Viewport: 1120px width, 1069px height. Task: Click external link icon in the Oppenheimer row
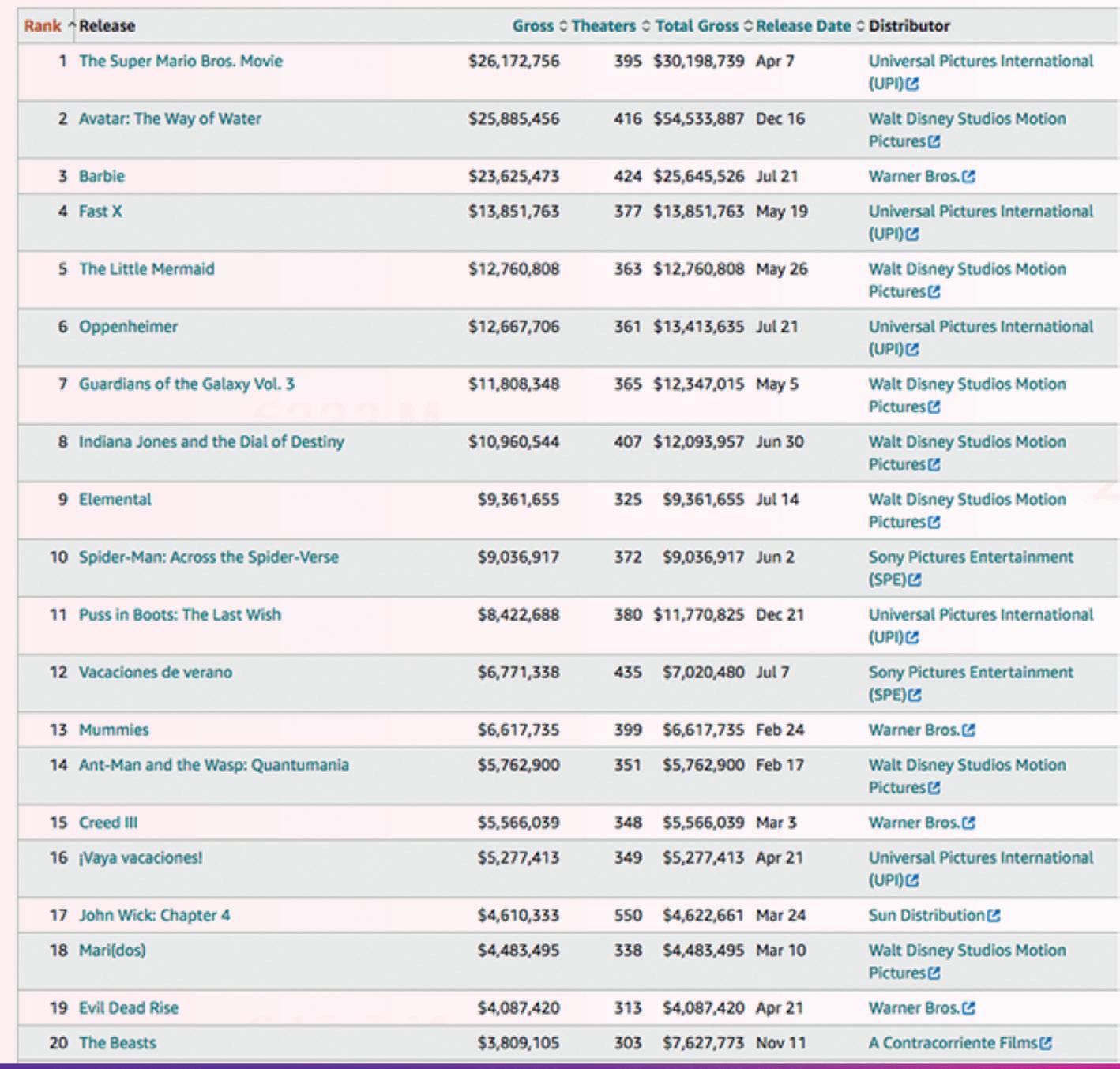click(x=912, y=350)
